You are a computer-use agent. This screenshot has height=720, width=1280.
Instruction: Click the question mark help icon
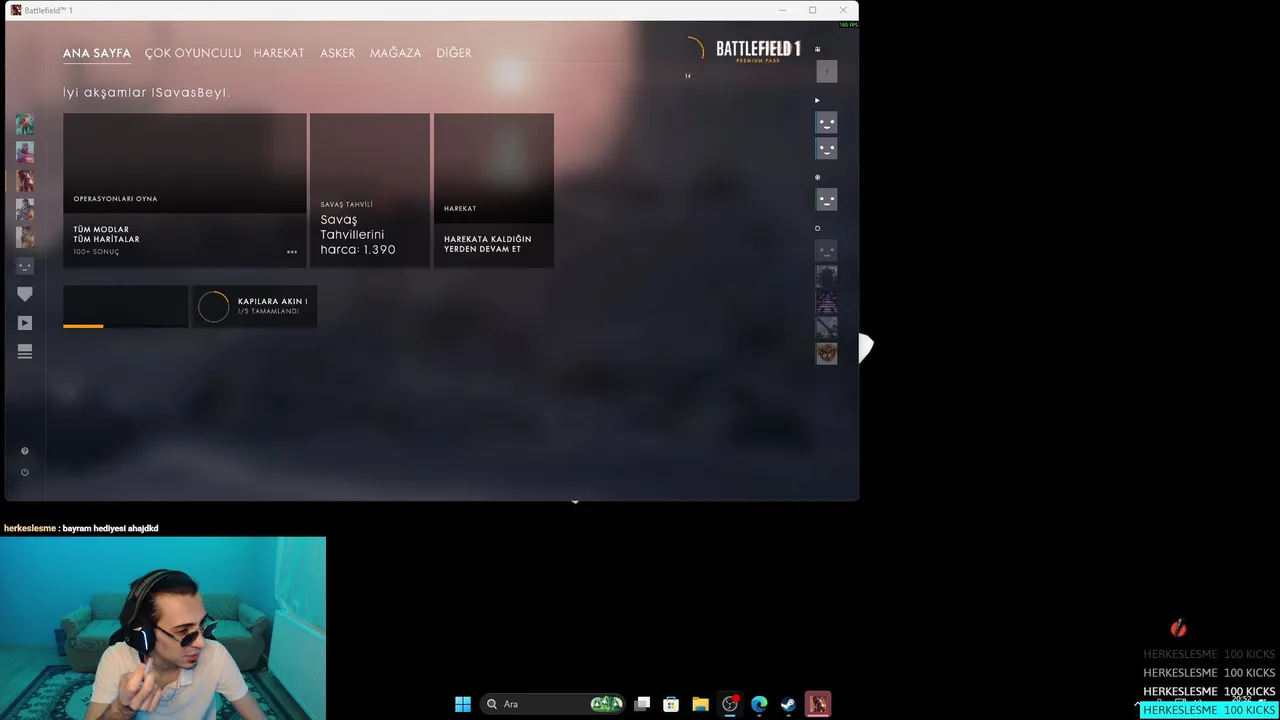(25, 451)
